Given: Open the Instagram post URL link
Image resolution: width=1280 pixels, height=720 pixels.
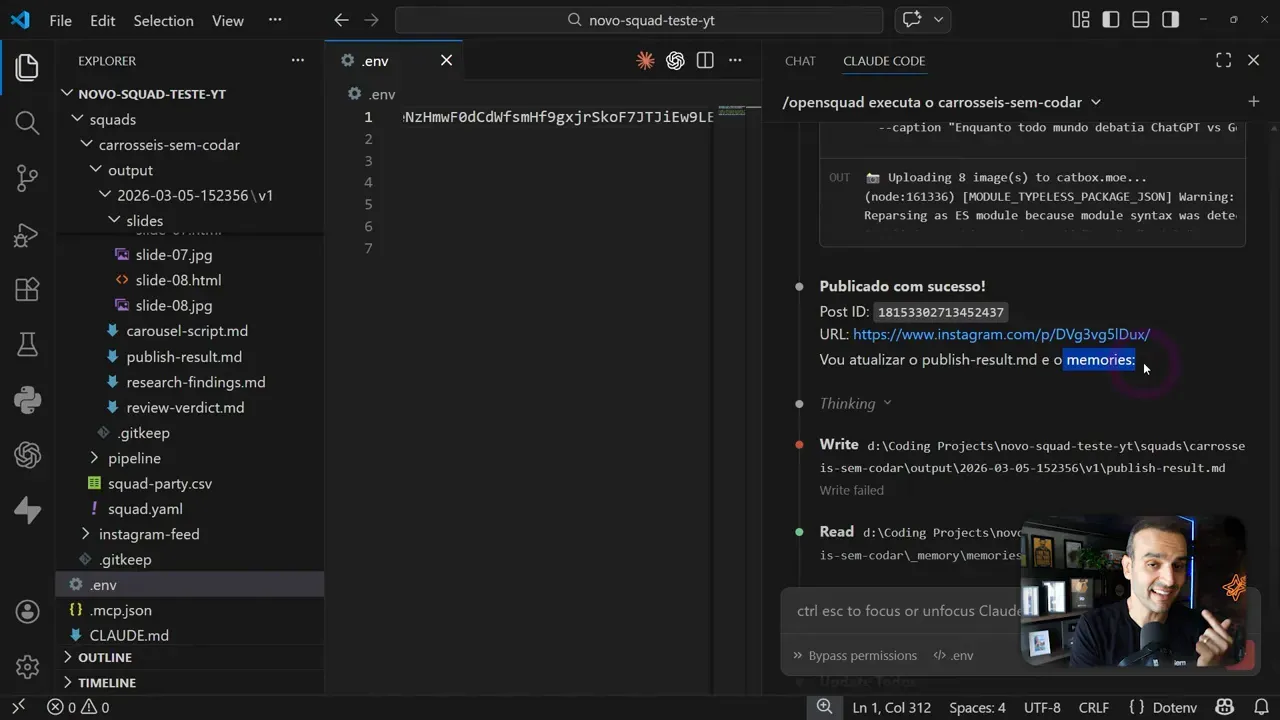Looking at the screenshot, I should click(1001, 334).
